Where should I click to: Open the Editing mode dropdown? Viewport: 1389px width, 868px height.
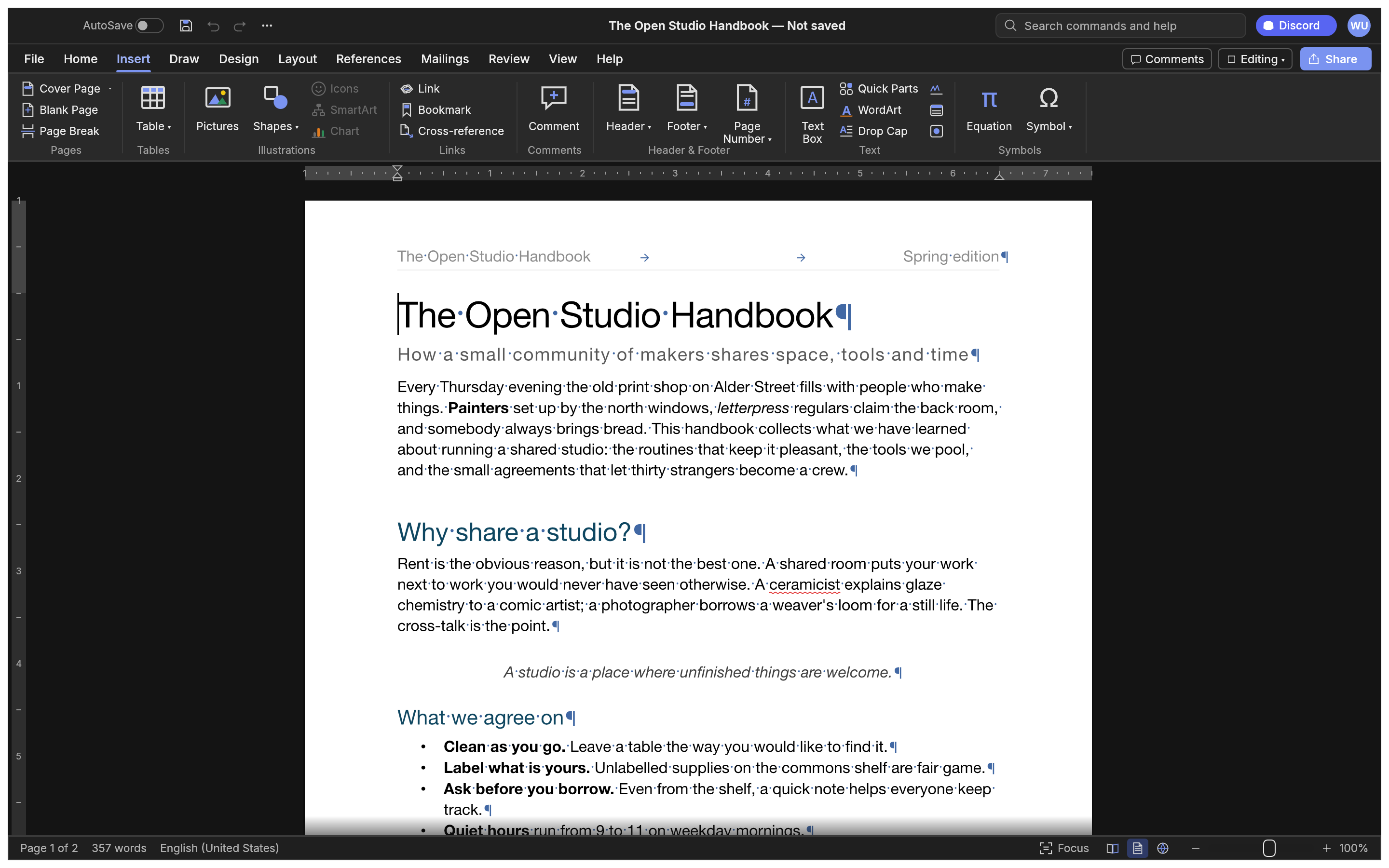(1255, 59)
